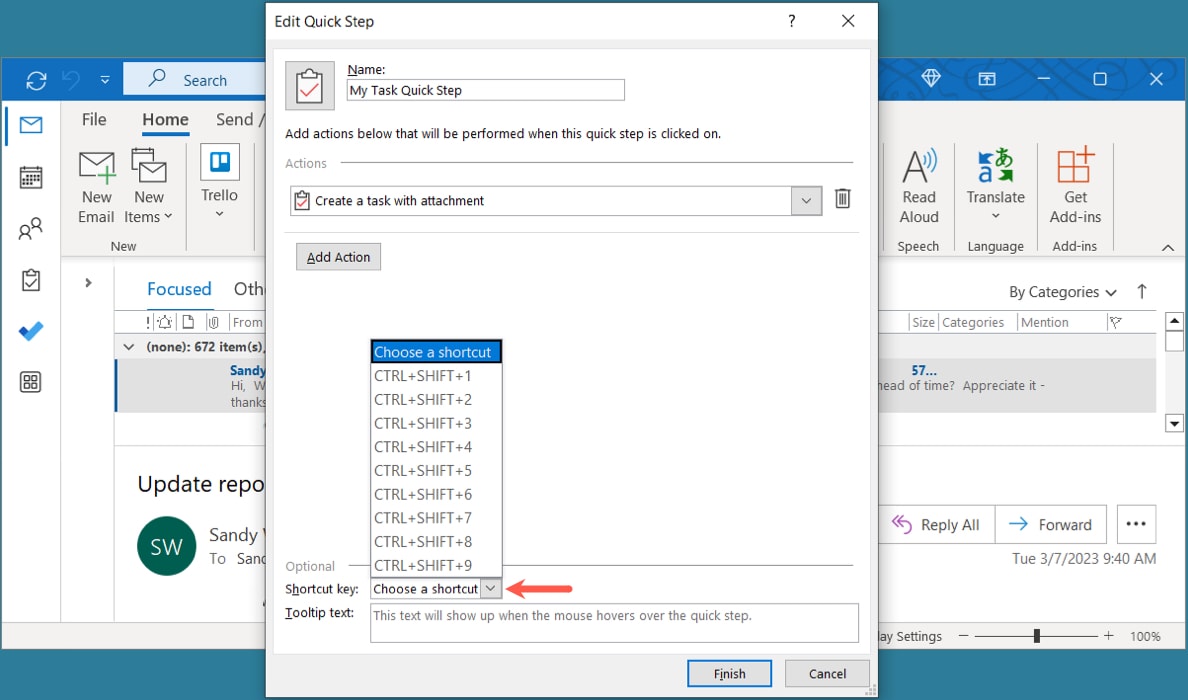Open the Translate language tool
Image resolution: width=1188 pixels, height=700 pixels.
point(995,188)
